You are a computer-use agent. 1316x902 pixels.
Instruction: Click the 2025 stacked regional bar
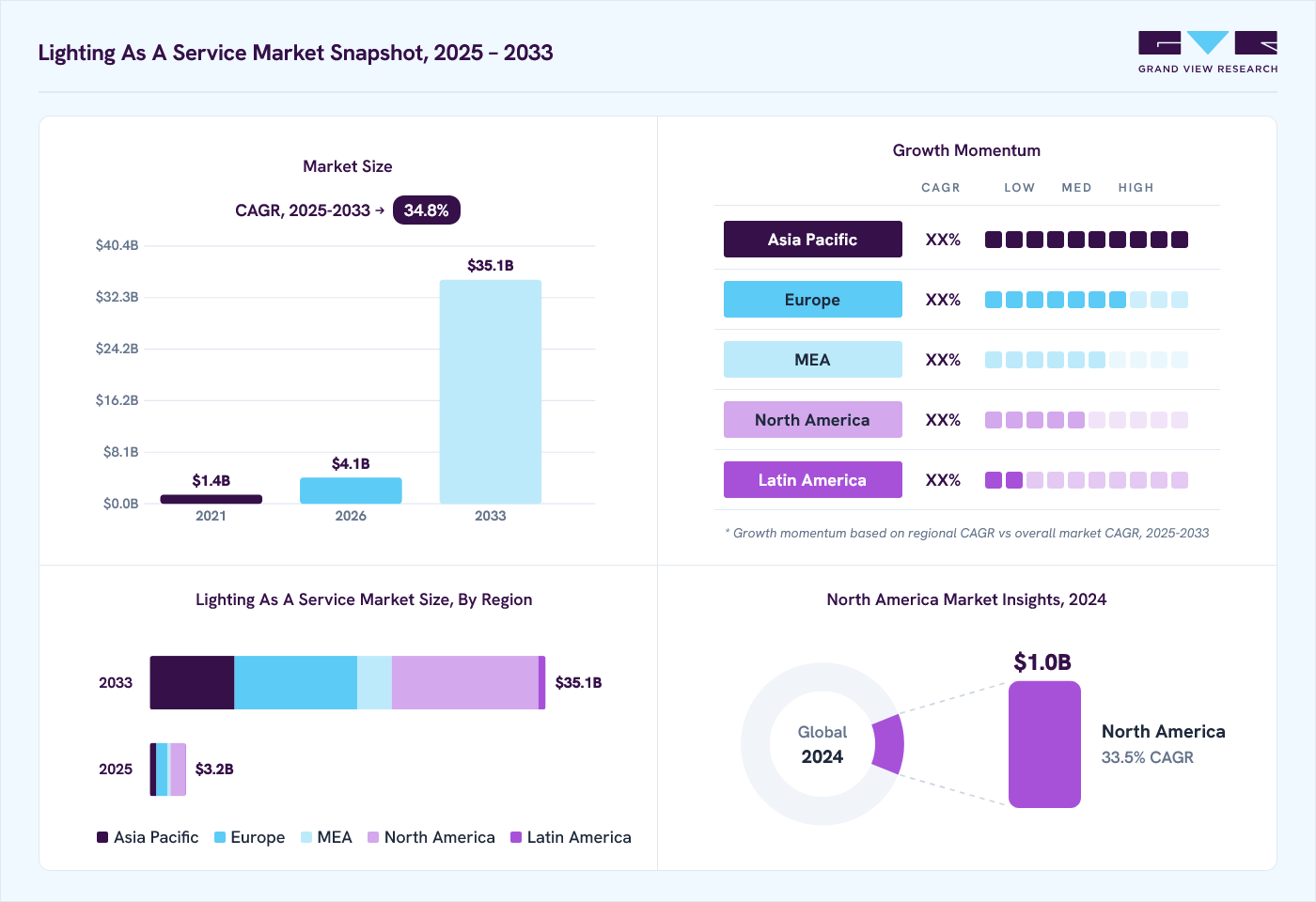(x=168, y=770)
